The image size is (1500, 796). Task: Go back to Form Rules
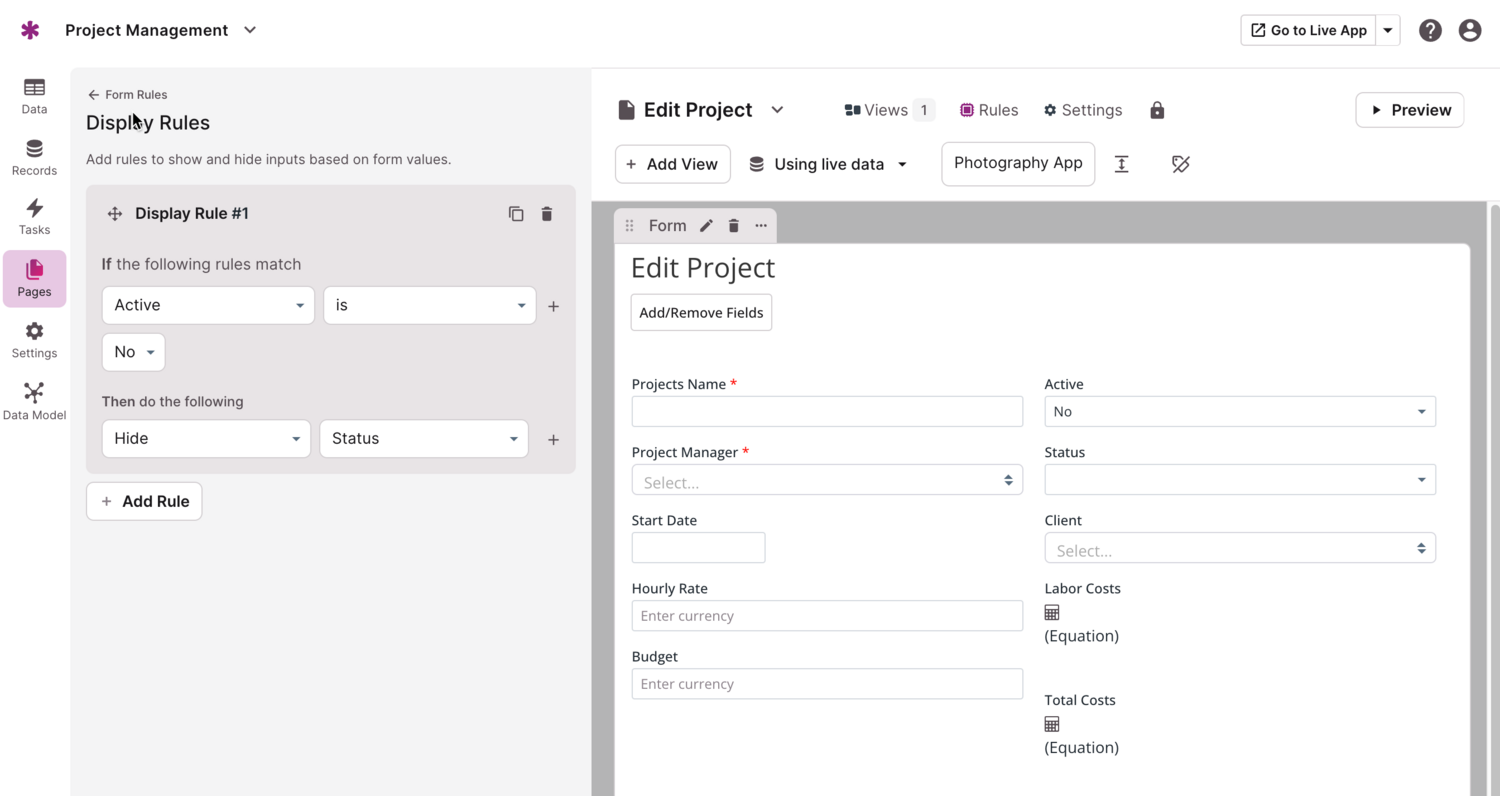127,95
